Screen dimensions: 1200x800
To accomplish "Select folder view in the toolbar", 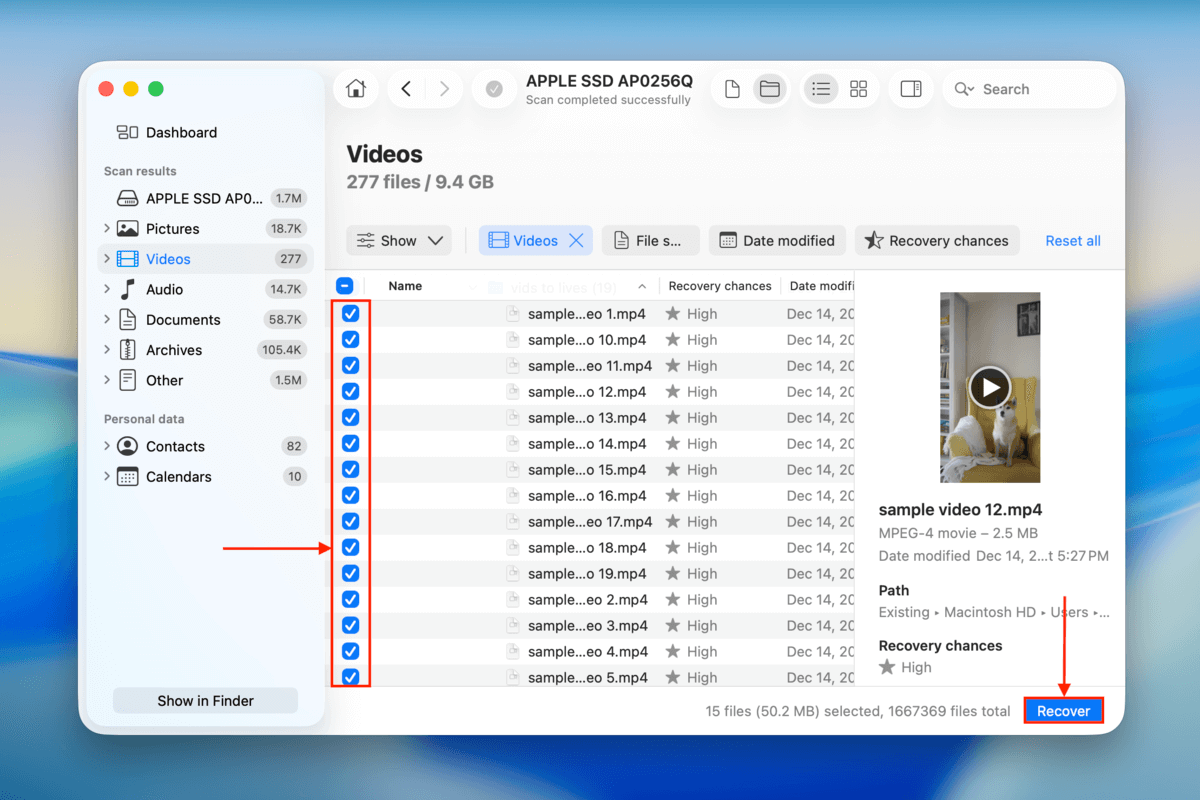I will pos(769,88).
